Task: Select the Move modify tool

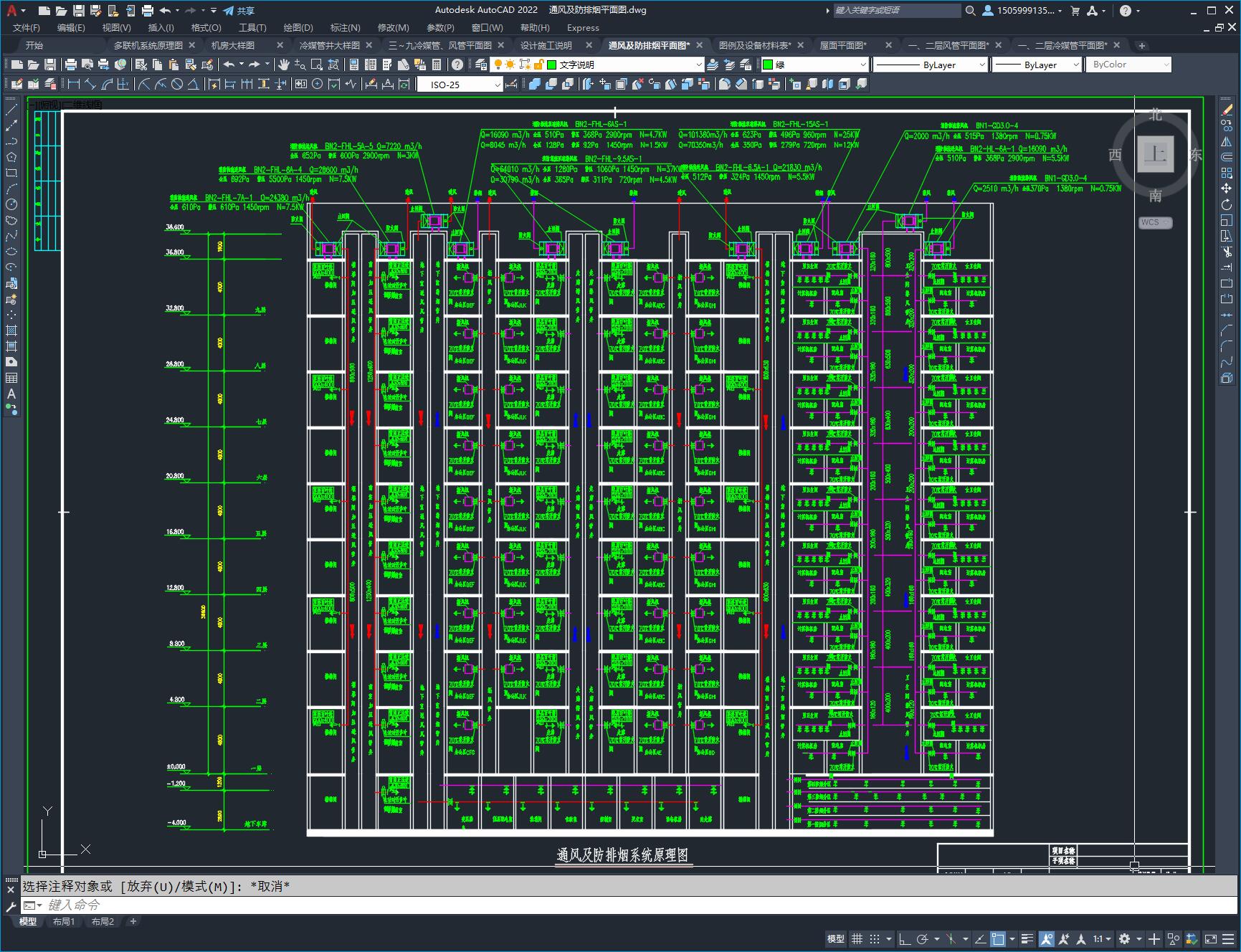Action: 1227,189
